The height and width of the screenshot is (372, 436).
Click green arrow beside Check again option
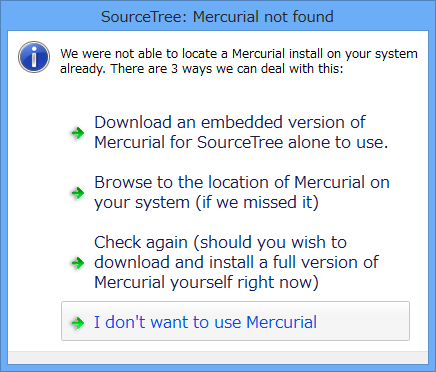(78, 263)
